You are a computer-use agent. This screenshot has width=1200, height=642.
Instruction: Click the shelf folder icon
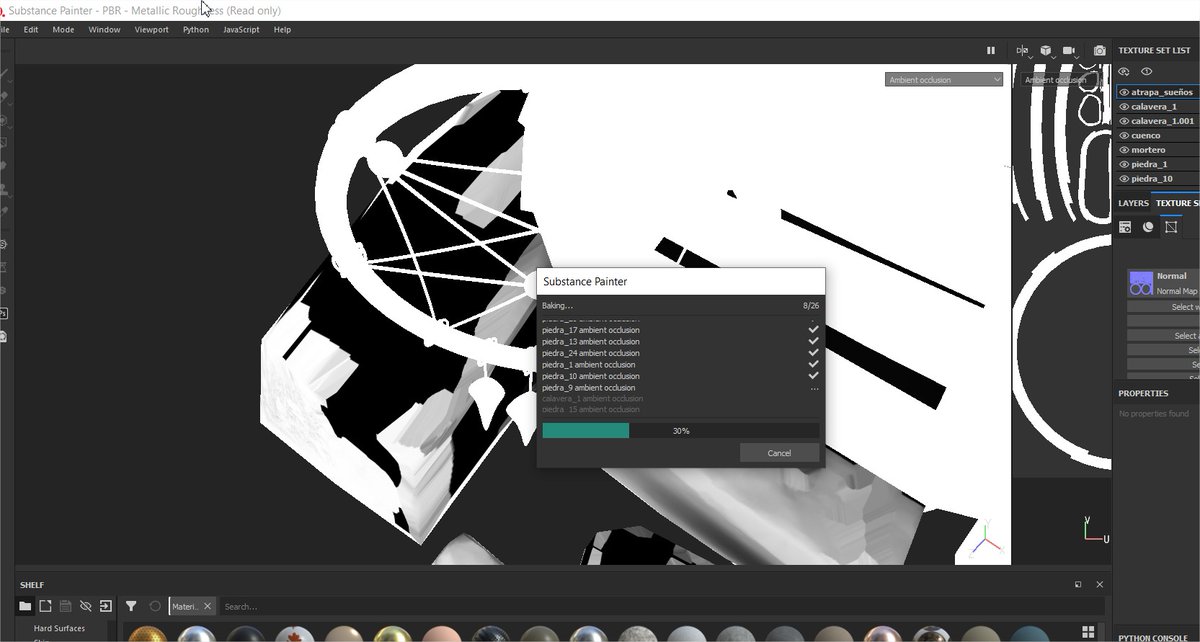[25, 606]
